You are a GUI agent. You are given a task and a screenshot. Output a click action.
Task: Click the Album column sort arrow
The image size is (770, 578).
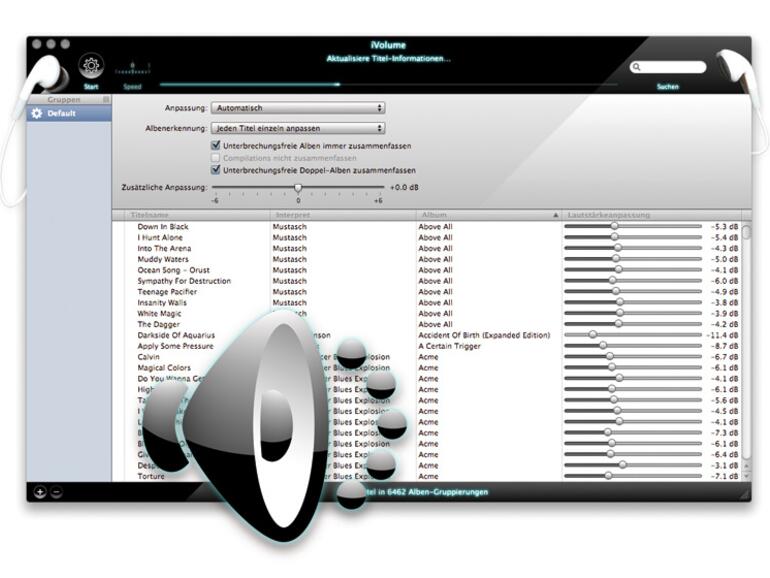pos(555,215)
